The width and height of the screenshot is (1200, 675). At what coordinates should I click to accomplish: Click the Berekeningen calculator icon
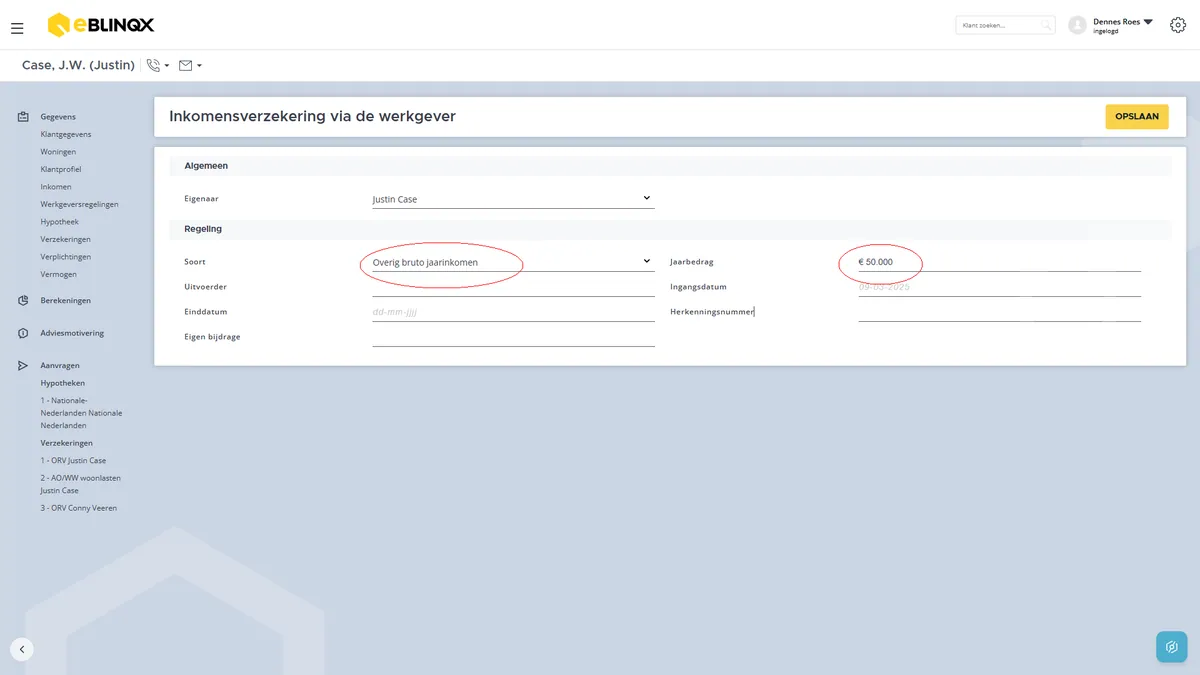tap(23, 300)
